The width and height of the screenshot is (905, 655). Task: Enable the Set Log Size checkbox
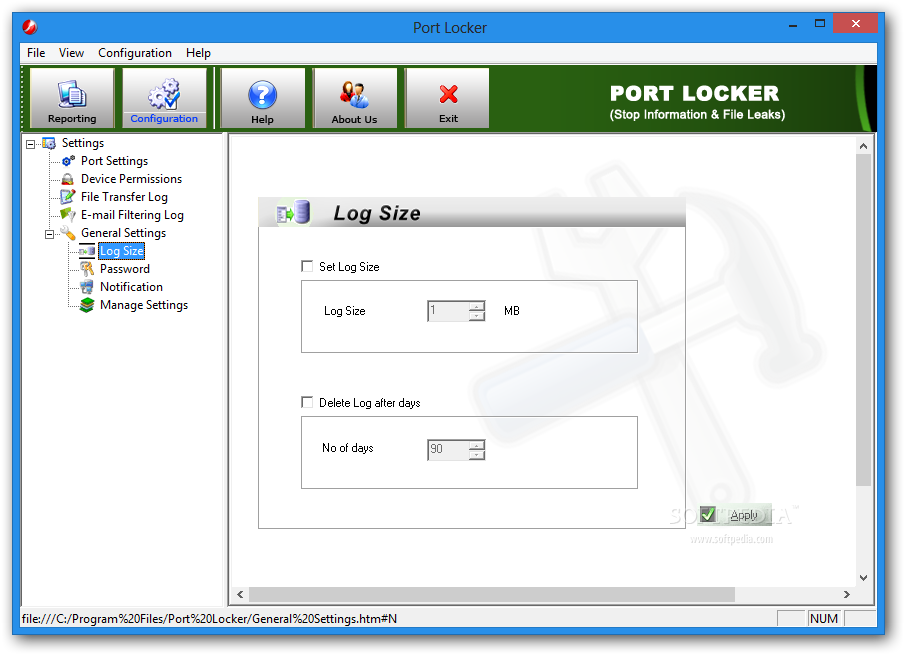click(x=307, y=266)
